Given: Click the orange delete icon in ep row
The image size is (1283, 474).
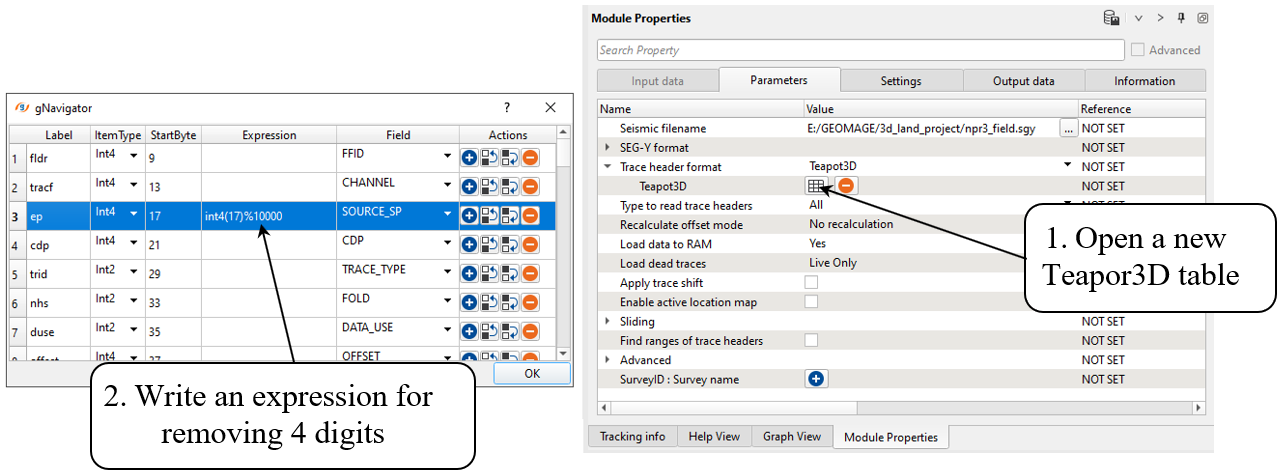Looking at the screenshot, I should [529, 215].
